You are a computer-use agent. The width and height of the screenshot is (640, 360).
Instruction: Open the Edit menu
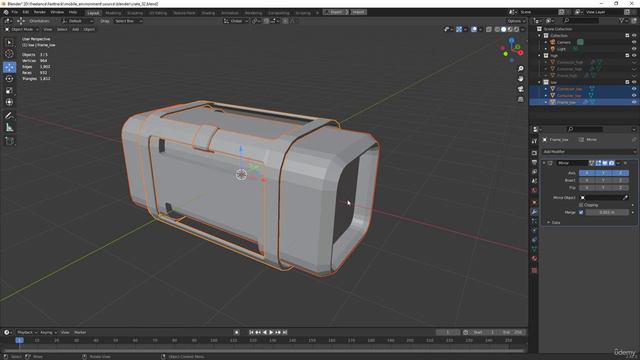[x=26, y=12]
